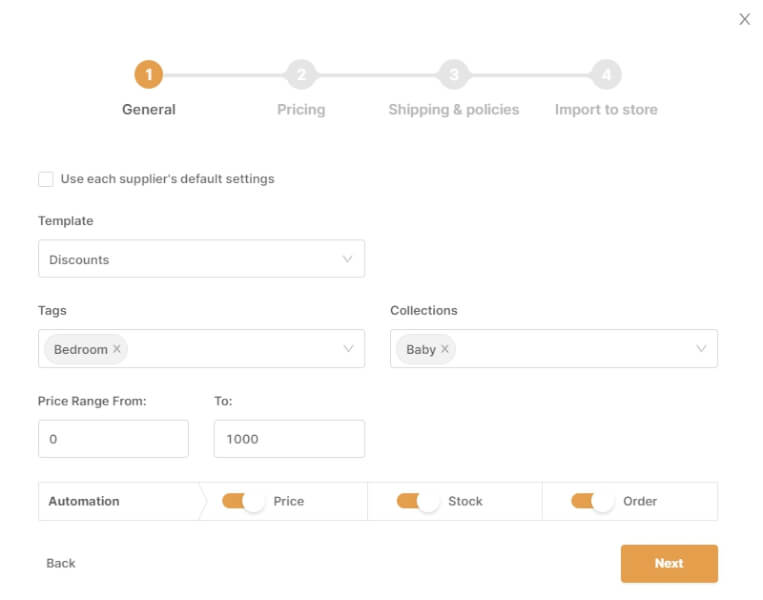The width and height of the screenshot is (763, 600).
Task: Click step 2 Pricing circle icon
Action: (301, 74)
